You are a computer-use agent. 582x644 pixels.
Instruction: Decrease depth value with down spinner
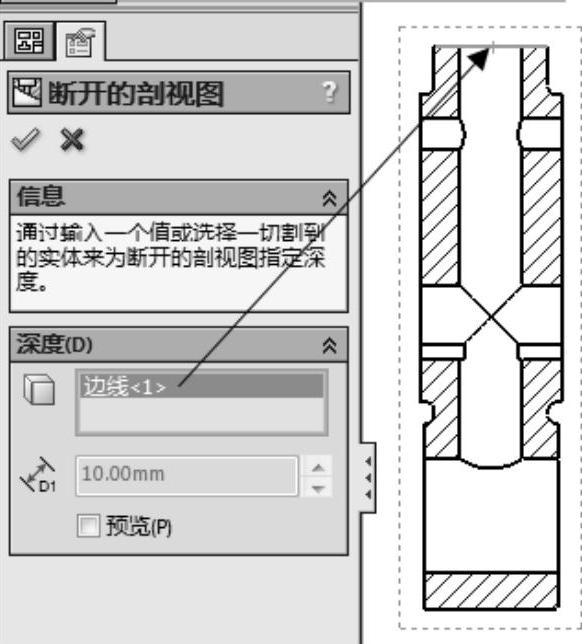pyautogui.click(x=318, y=488)
